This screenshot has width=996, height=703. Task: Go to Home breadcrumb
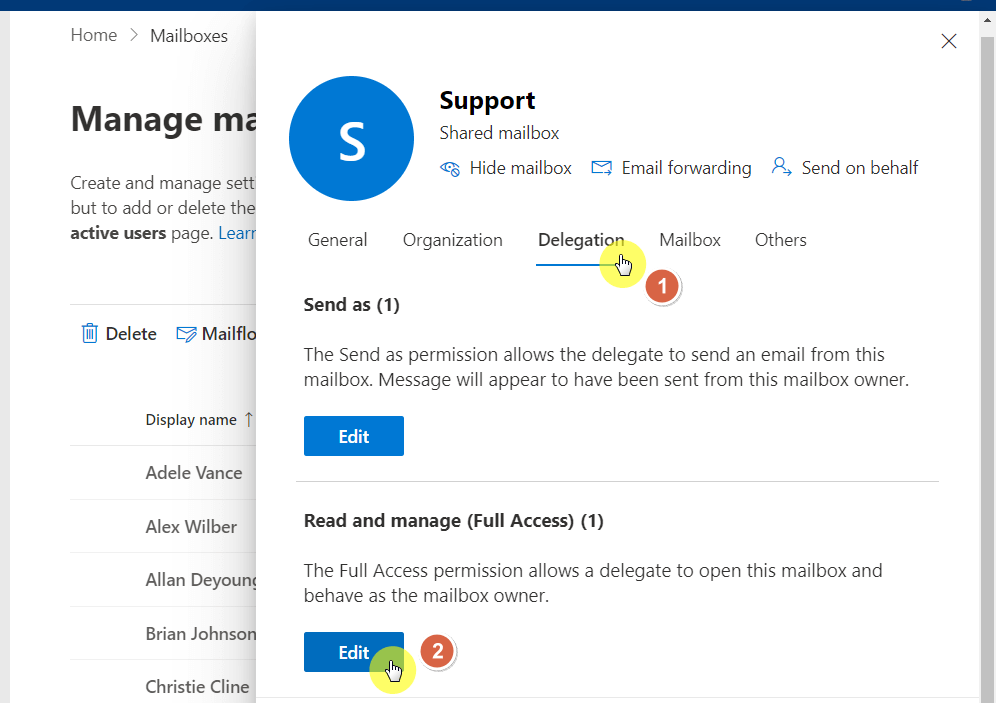[x=94, y=35]
